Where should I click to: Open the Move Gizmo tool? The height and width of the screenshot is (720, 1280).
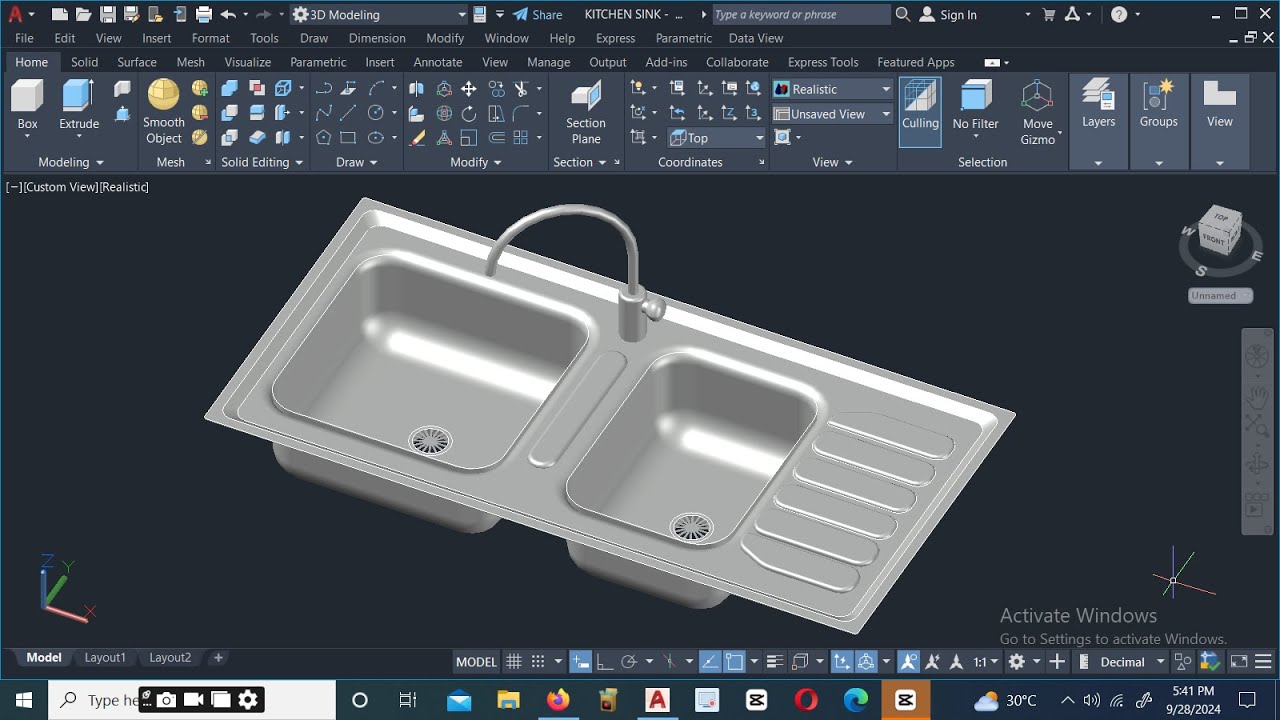coord(1037,113)
